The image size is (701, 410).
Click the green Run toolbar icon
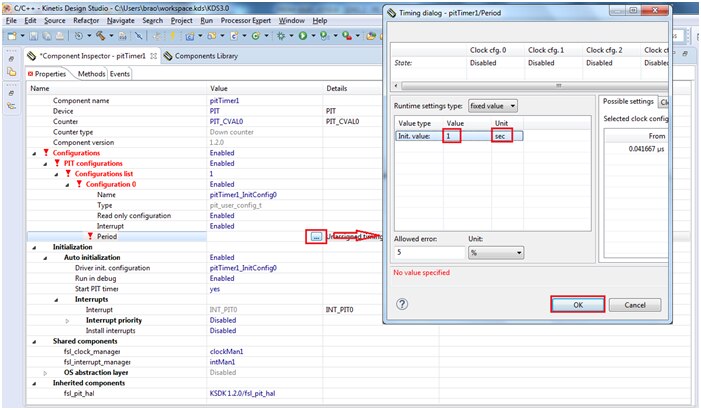(x=302, y=35)
